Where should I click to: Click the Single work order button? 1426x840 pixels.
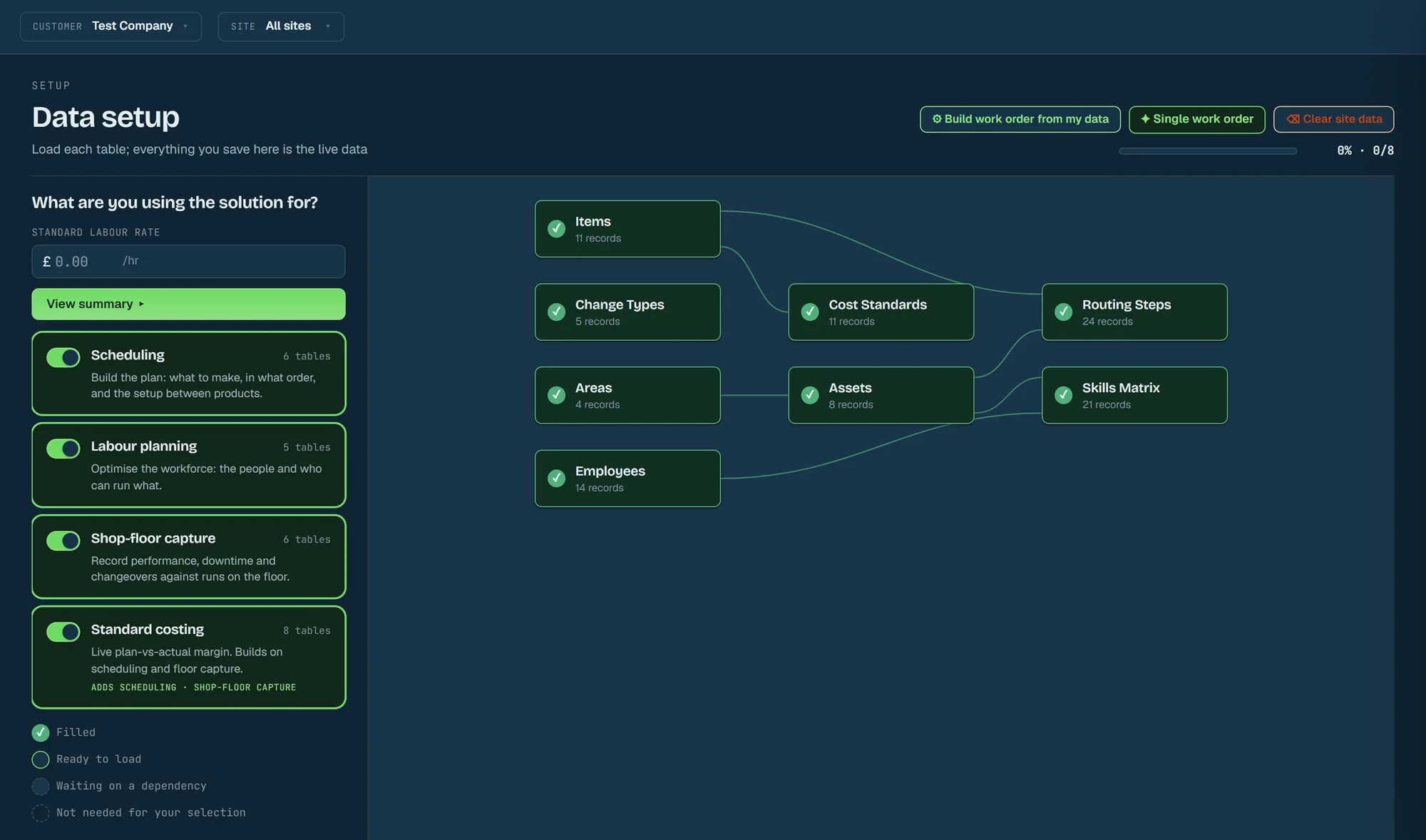tap(1196, 119)
